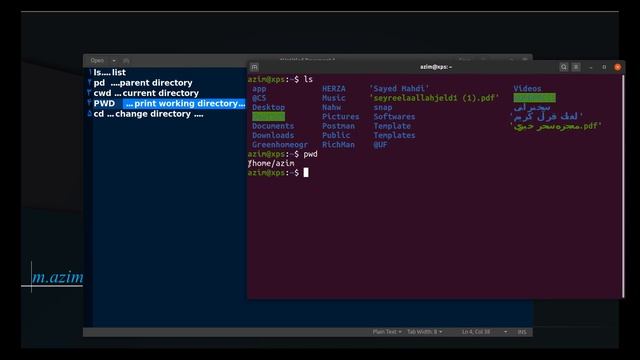Screen dimensions: 640x360
Task: Click the Open button in text editor
Action: click(97, 60)
